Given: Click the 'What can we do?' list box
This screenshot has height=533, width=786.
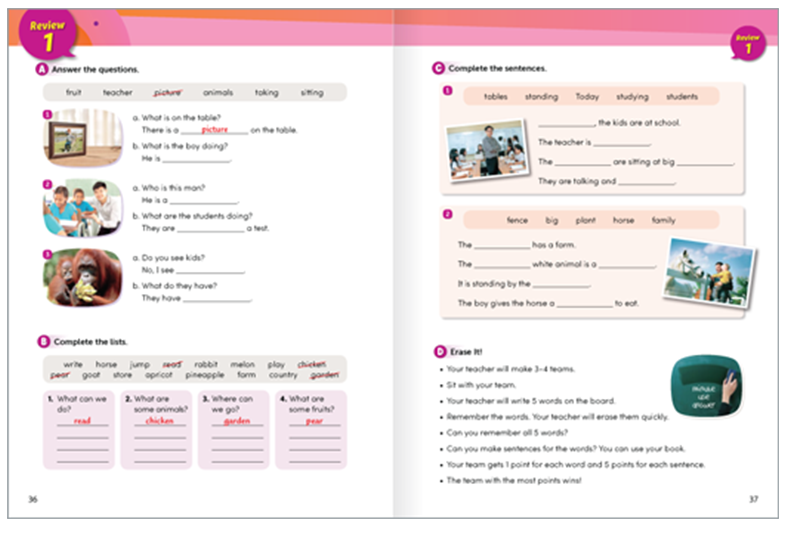Looking at the screenshot, I should pos(79,430).
